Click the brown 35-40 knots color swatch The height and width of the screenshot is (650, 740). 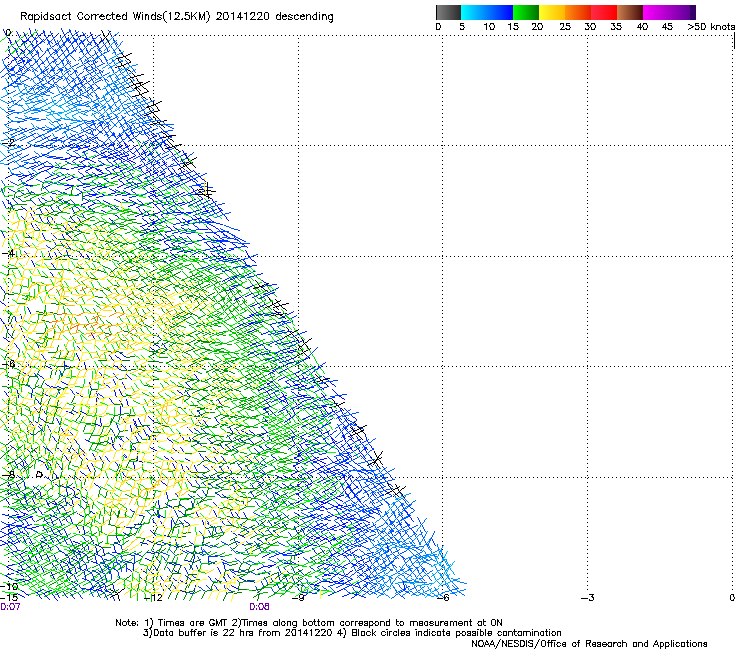coord(630,12)
